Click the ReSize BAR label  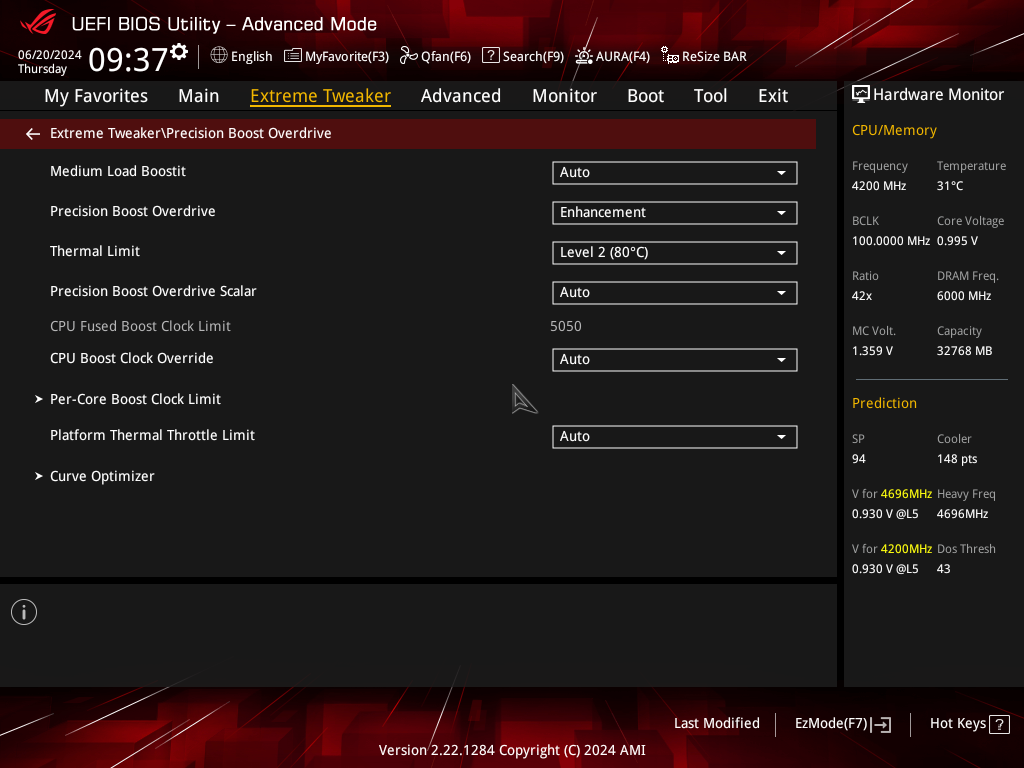pos(714,57)
